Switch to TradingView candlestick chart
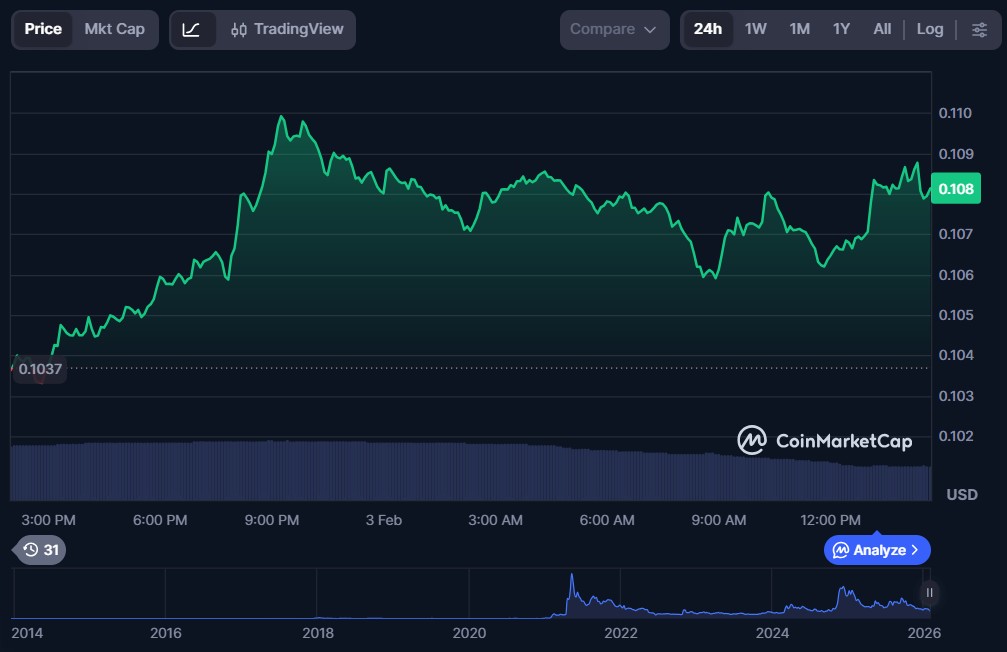Image resolution: width=1007 pixels, height=652 pixels. click(286, 30)
